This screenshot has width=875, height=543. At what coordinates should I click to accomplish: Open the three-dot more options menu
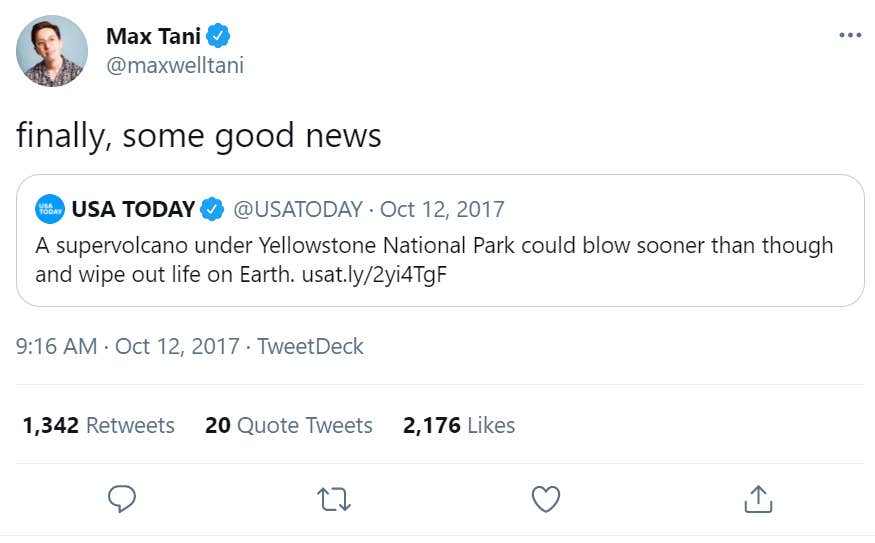pos(849,35)
